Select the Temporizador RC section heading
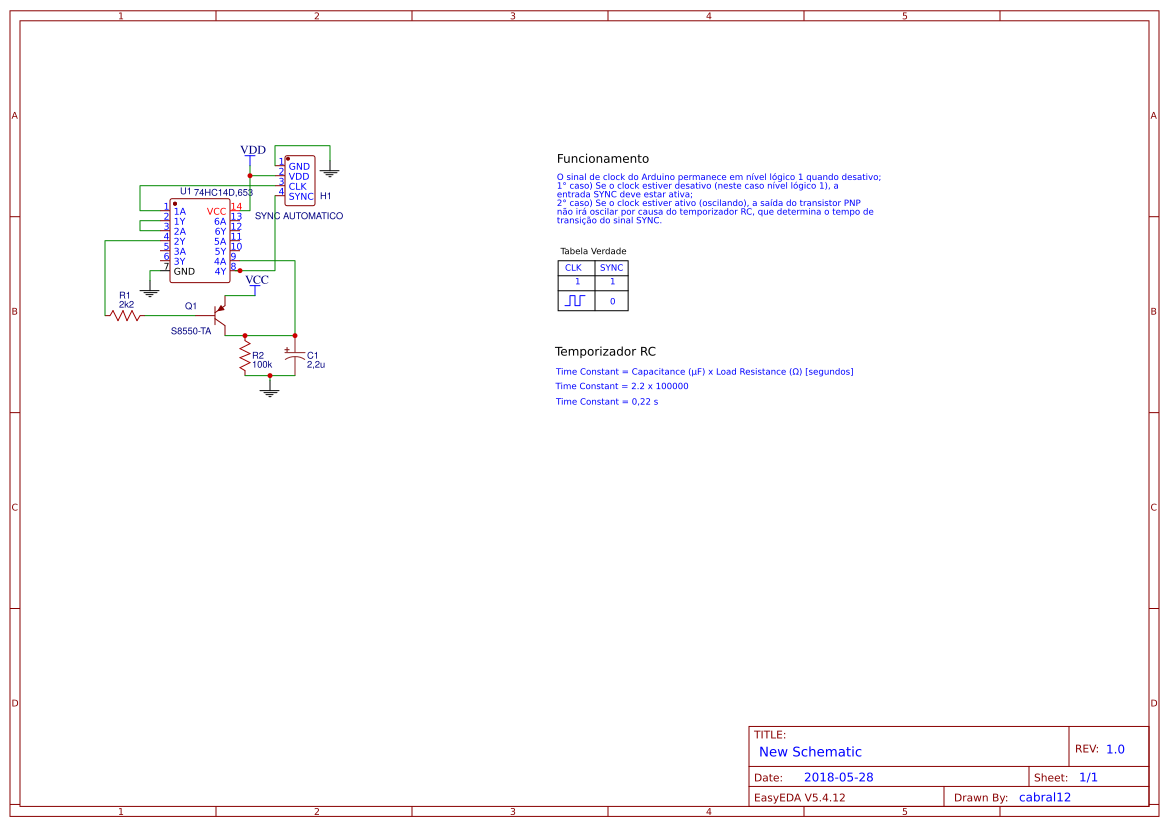Viewport: 1169px width, 827px height. tap(604, 351)
